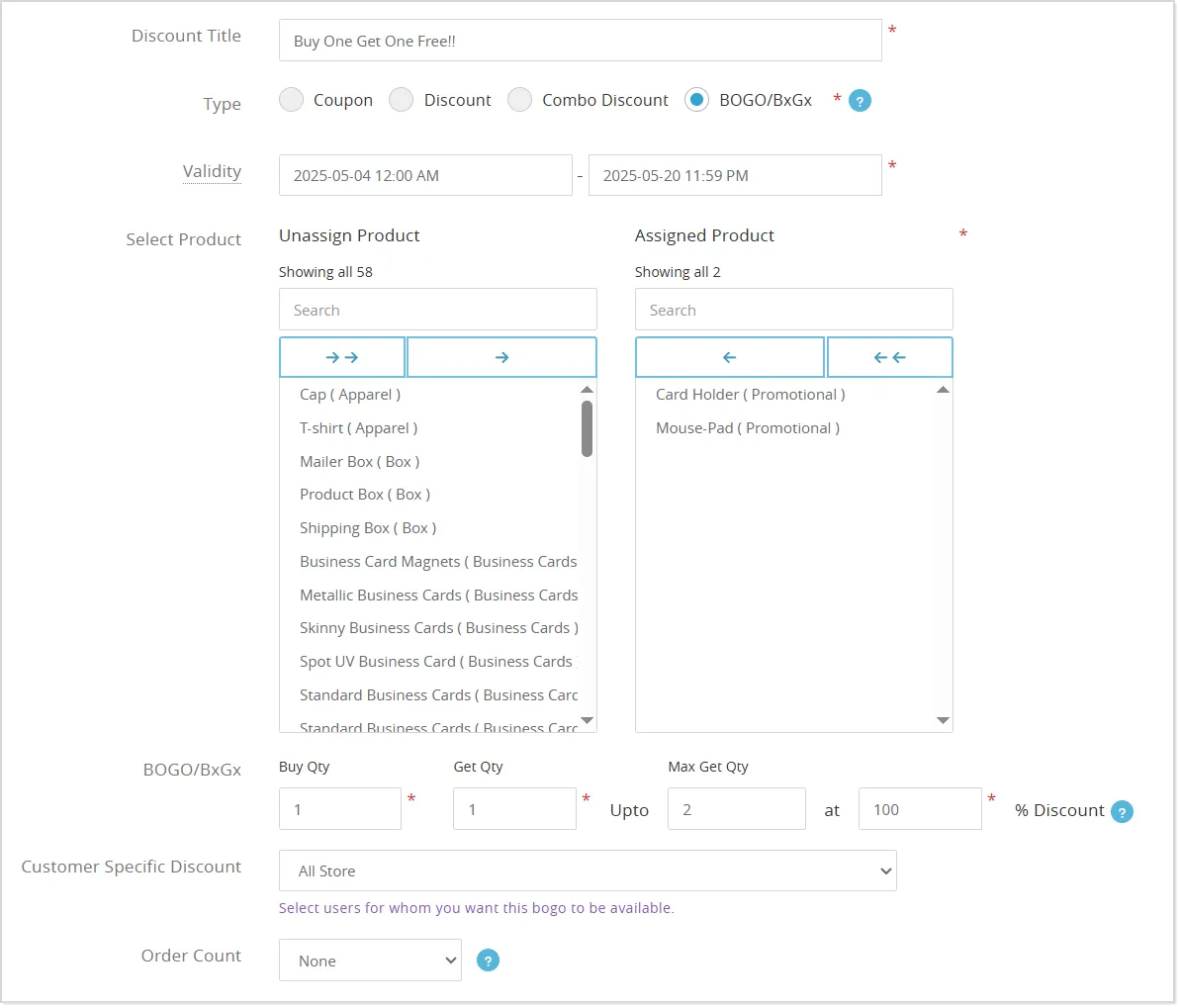The height and width of the screenshot is (1008, 1180).
Task: Click the Assigned Product search box
Action: click(794, 311)
